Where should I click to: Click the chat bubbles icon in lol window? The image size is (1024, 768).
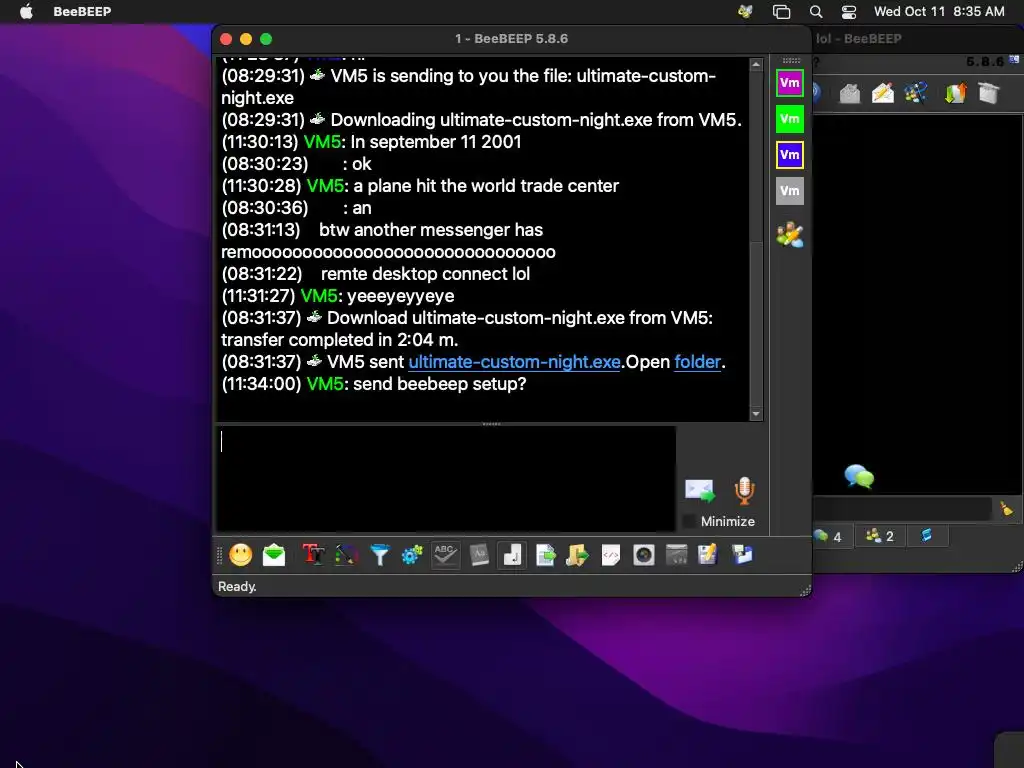(x=859, y=477)
